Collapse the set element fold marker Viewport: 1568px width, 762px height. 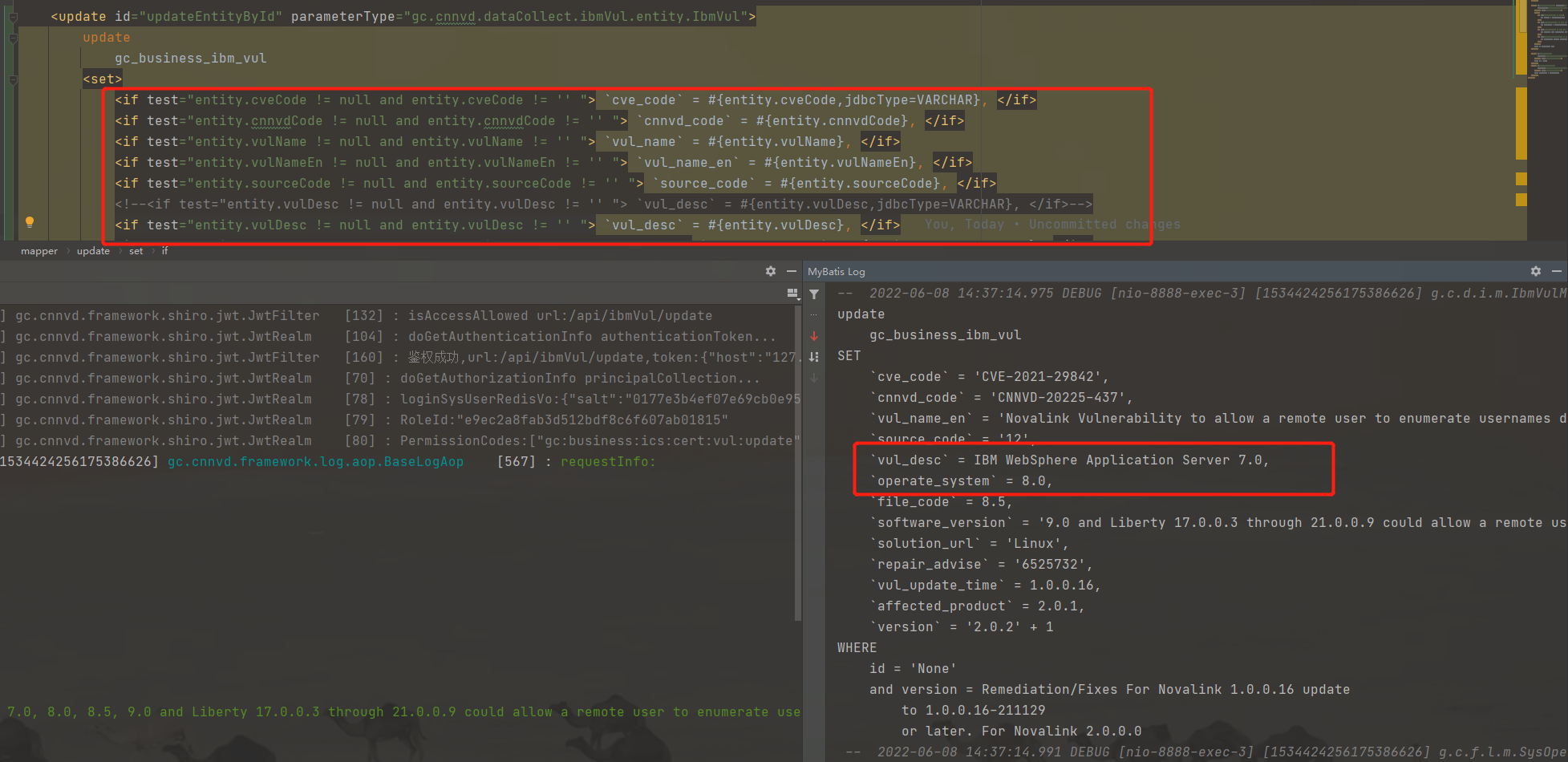[x=14, y=79]
